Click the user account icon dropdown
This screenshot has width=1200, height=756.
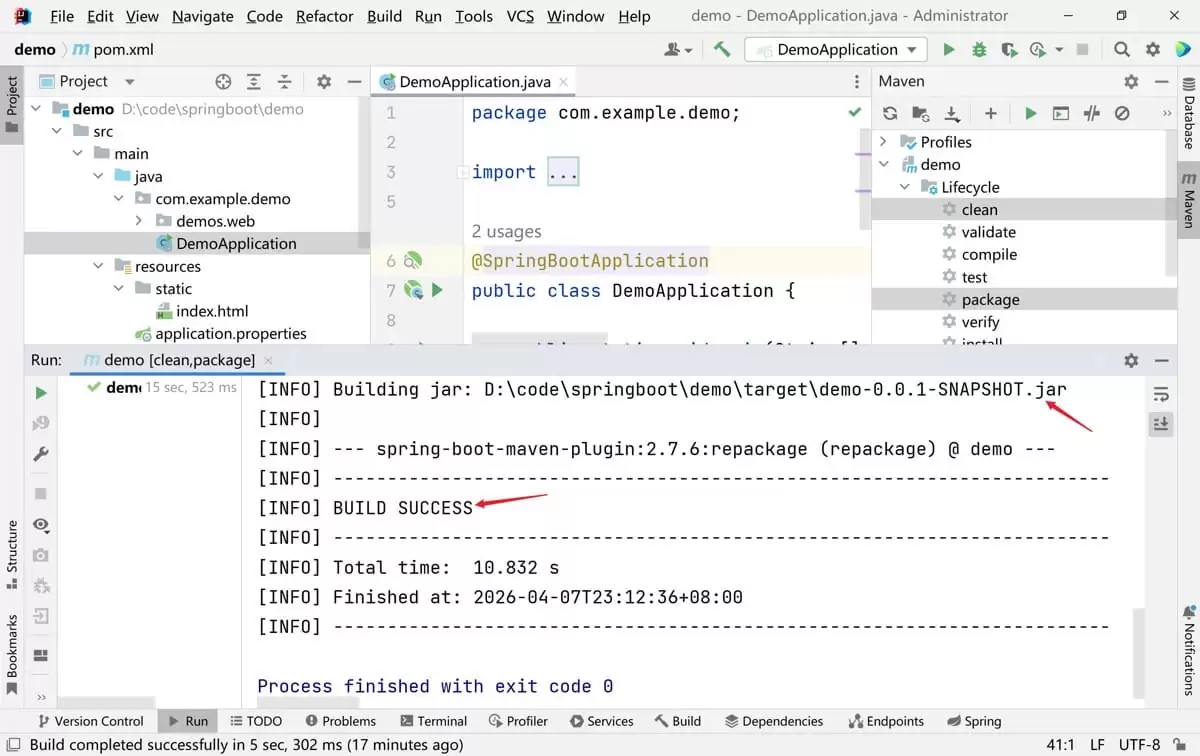click(x=679, y=49)
